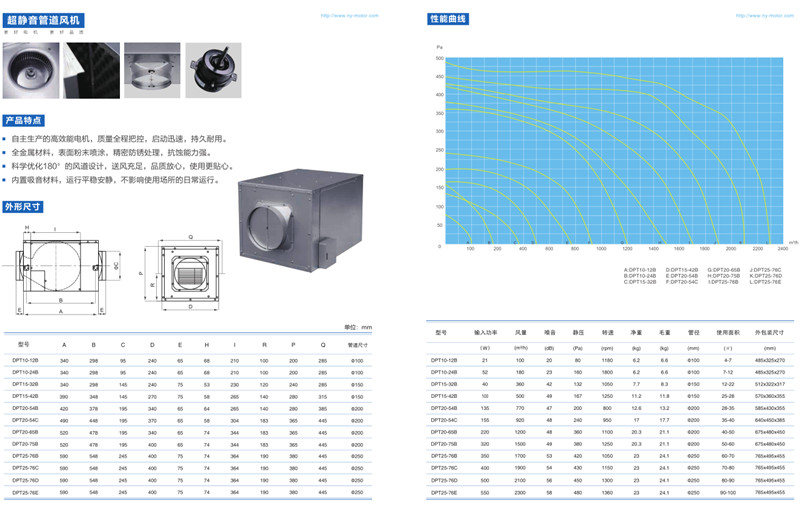800x510 pixels.
Task: Click the 噪音 column header
Action: pyautogui.click(x=549, y=332)
